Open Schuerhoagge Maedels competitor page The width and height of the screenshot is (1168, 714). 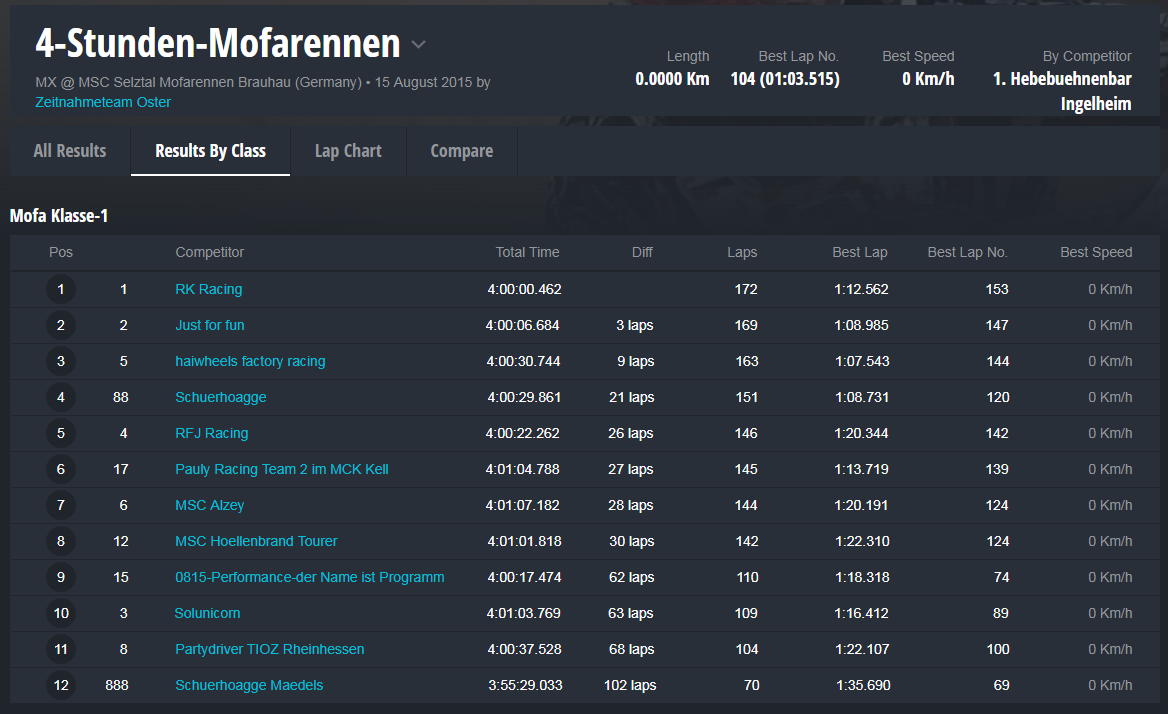pyautogui.click(x=249, y=685)
